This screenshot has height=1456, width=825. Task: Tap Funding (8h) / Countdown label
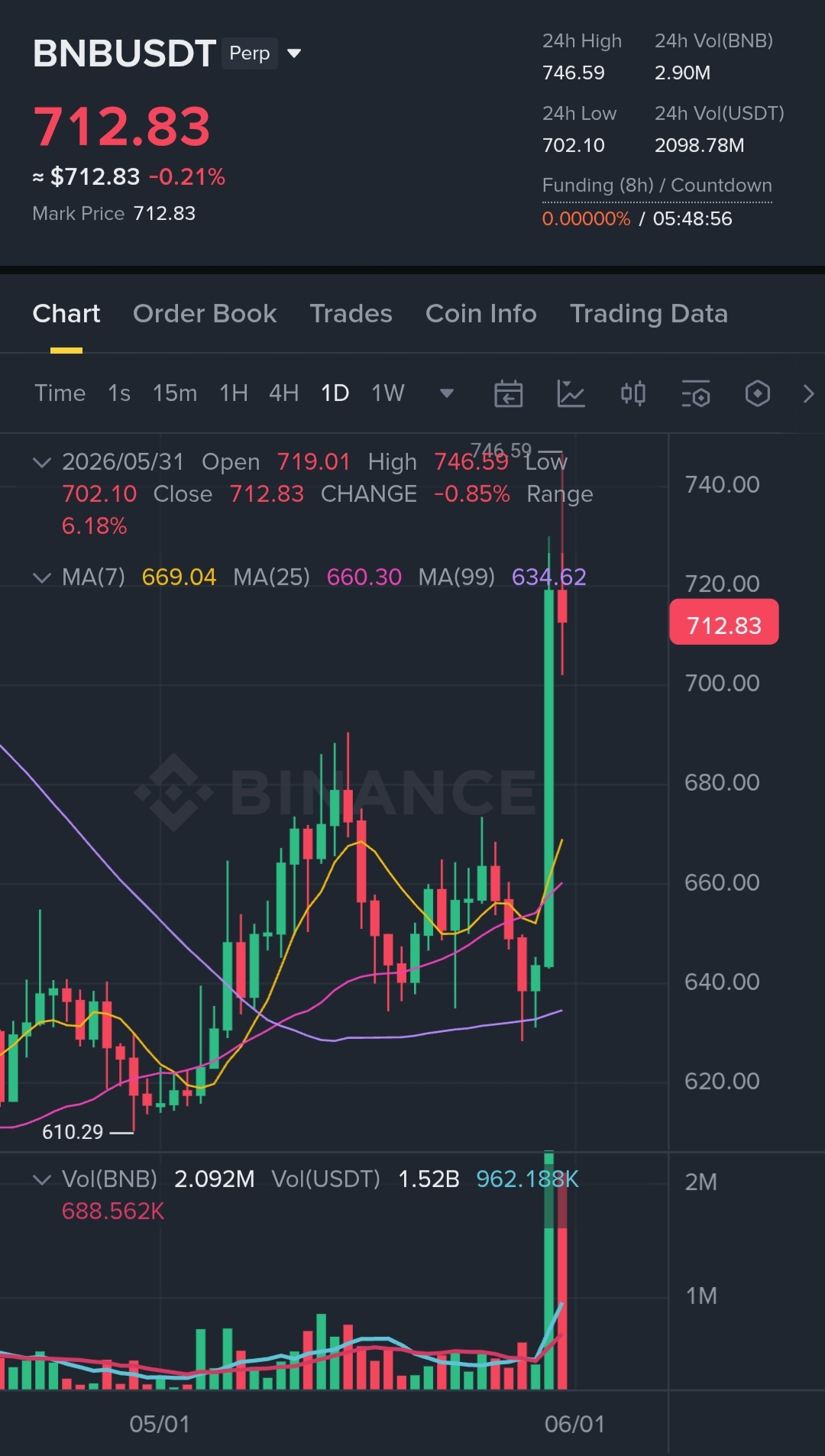pos(657,186)
